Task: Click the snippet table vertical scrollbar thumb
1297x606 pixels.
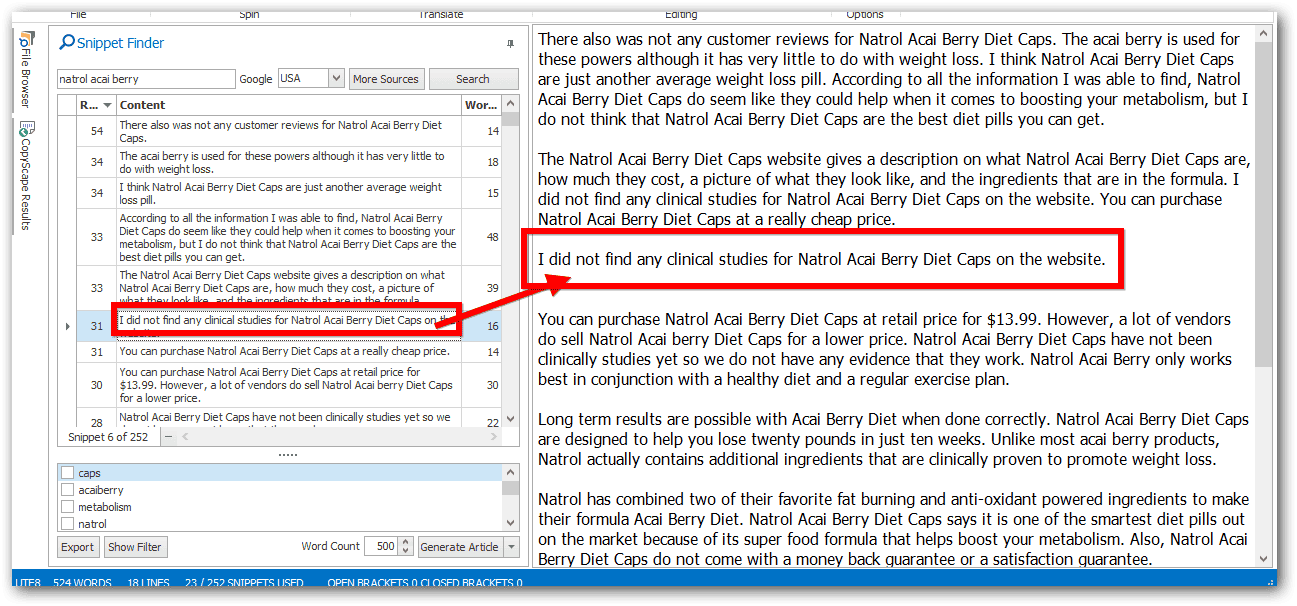Action: (x=510, y=120)
